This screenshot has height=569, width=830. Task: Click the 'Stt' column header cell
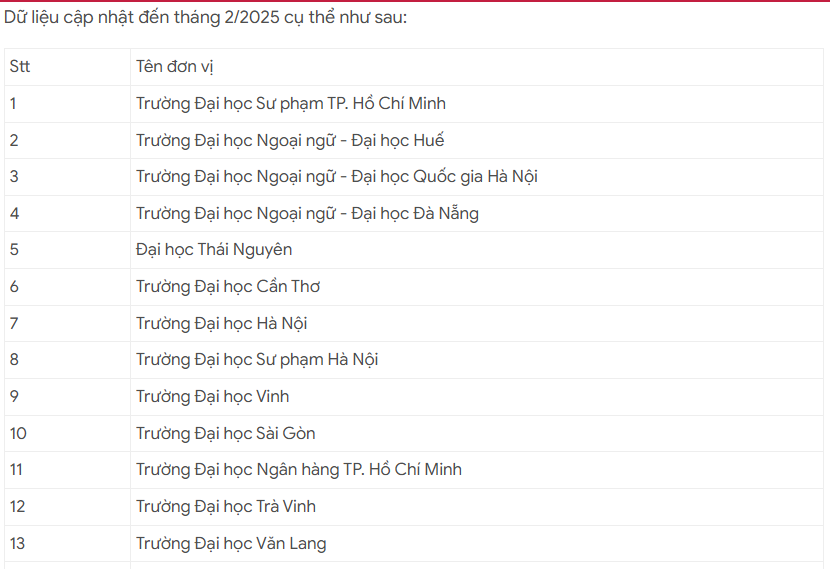click(20, 67)
